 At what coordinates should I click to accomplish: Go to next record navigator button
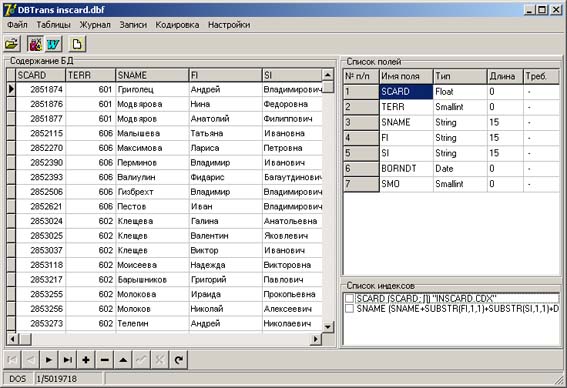(x=49, y=360)
